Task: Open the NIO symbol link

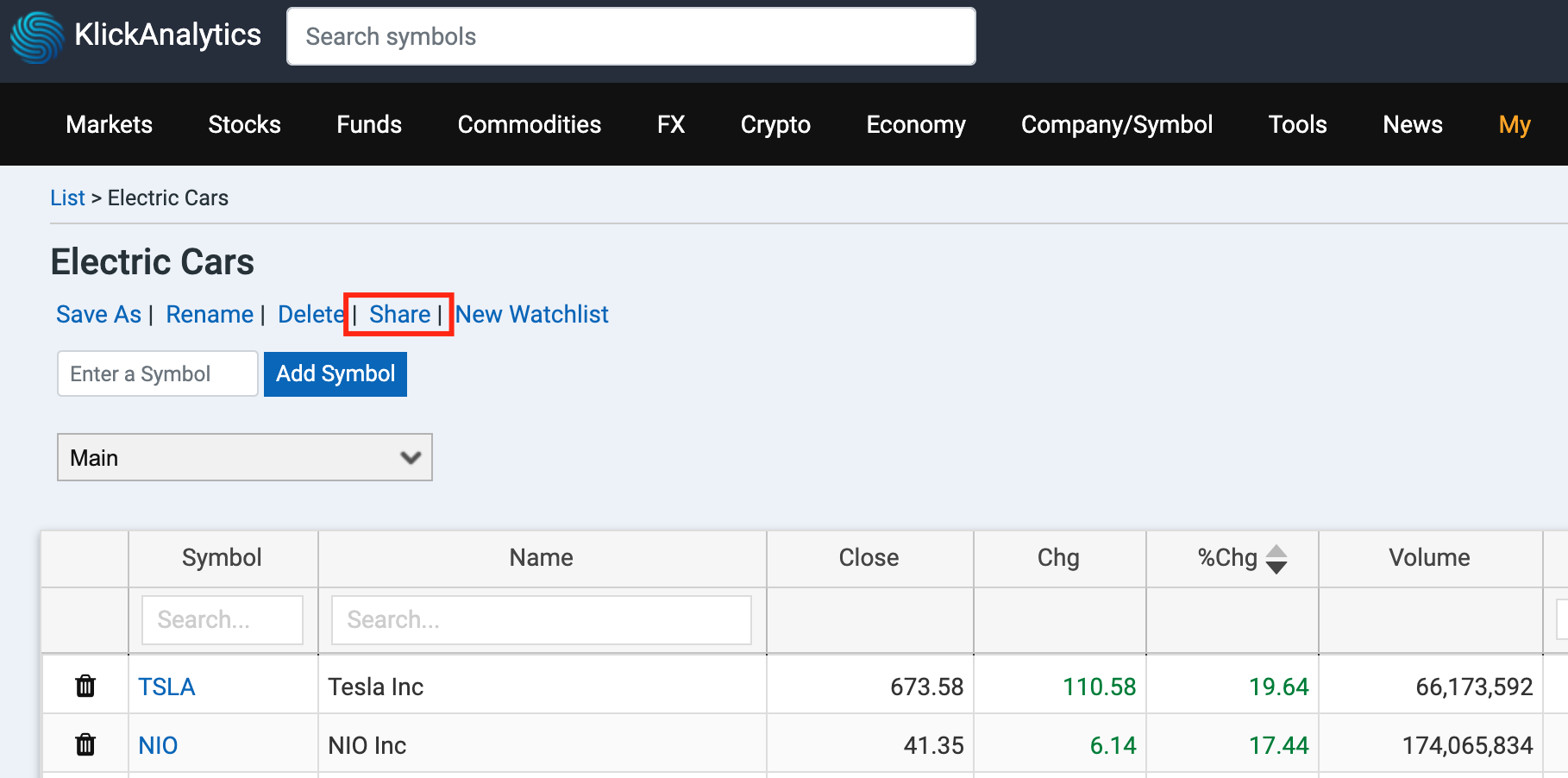Action: tap(158, 745)
